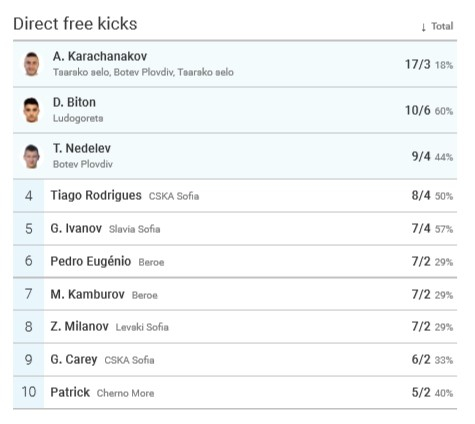Open M. Kamburov player entry
Screen dimensions: 475x424
(87, 294)
